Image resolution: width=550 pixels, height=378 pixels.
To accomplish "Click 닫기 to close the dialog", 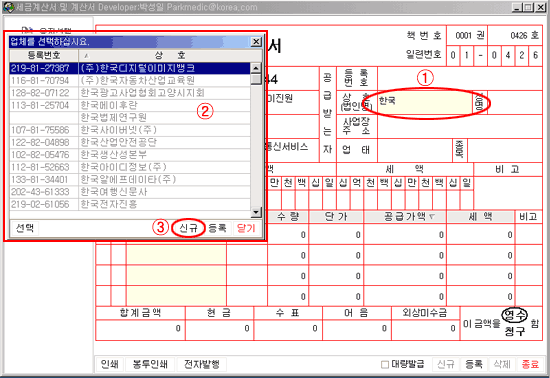I will pos(246,228).
